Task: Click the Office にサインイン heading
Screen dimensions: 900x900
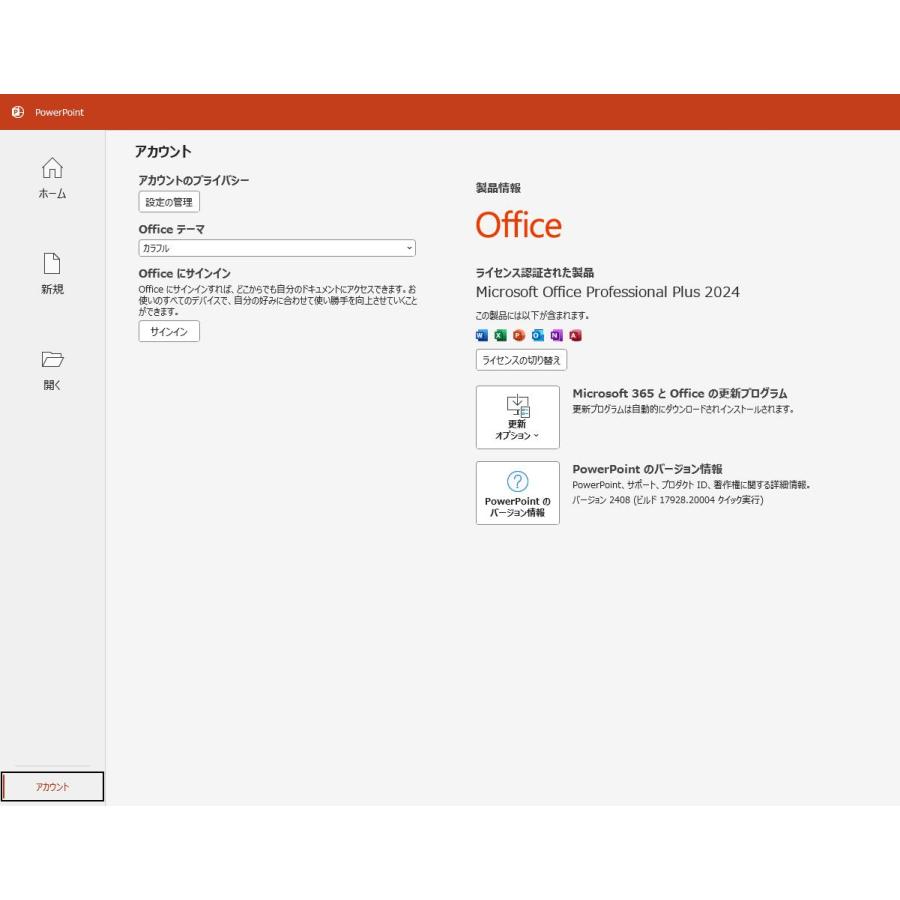Action: tap(184, 273)
